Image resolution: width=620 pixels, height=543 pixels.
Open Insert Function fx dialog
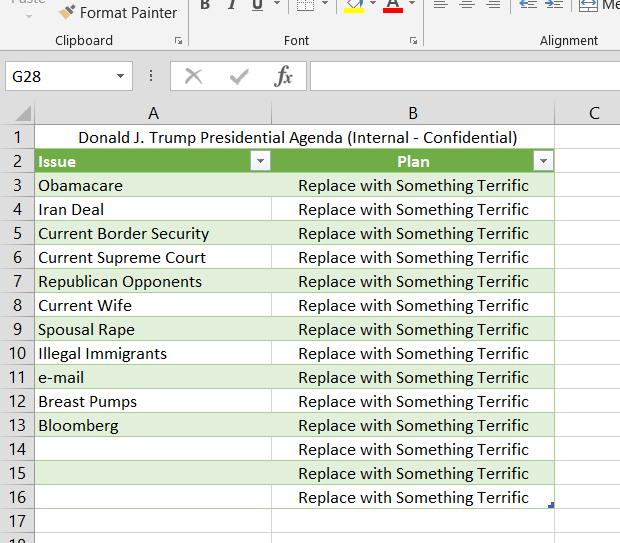tap(284, 76)
